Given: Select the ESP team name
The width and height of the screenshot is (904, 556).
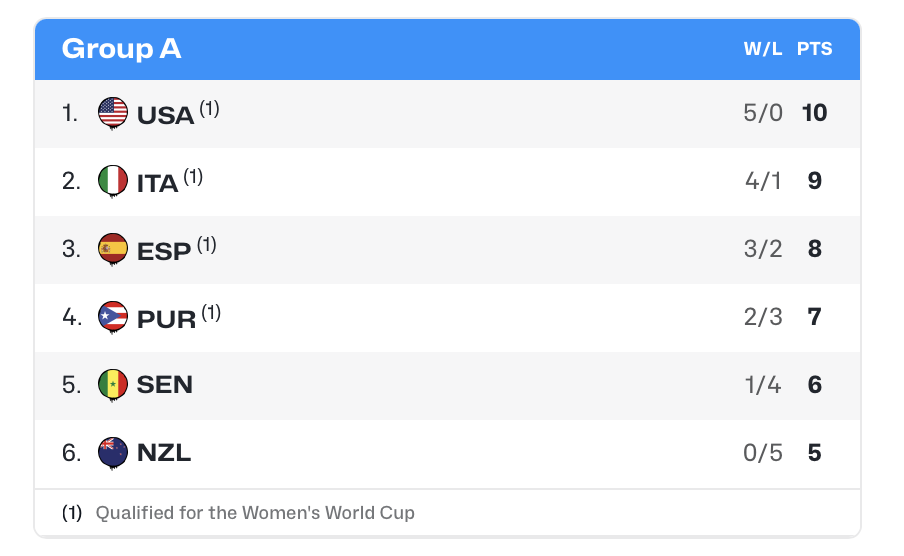Looking at the screenshot, I should 163,251.
